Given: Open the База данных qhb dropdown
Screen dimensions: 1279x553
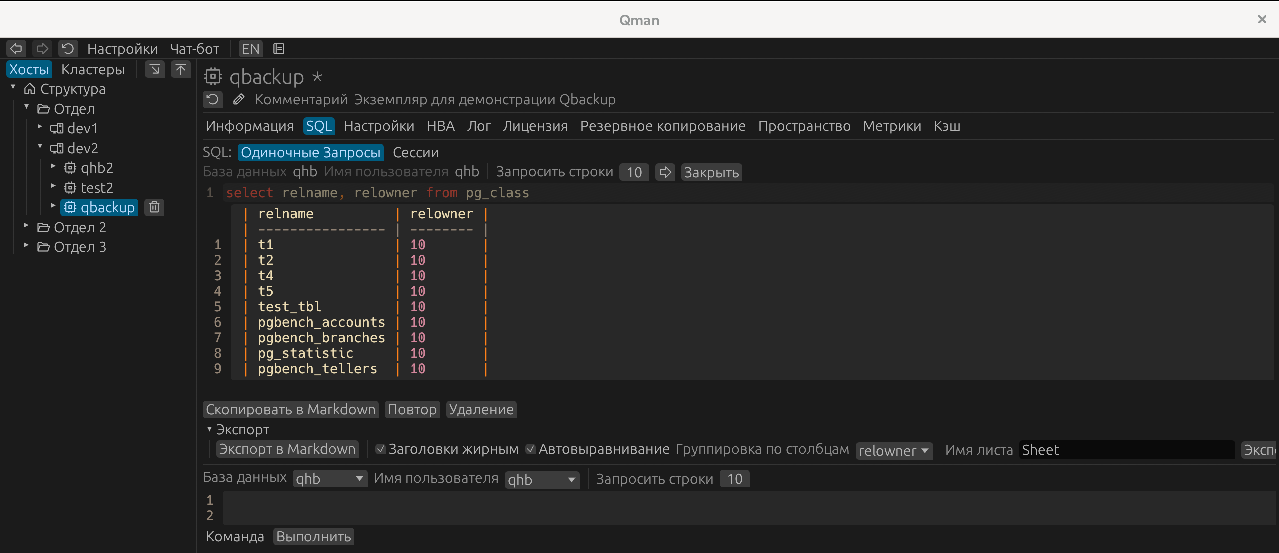Looking at the screenshot, I should click(x=331, y=479).
